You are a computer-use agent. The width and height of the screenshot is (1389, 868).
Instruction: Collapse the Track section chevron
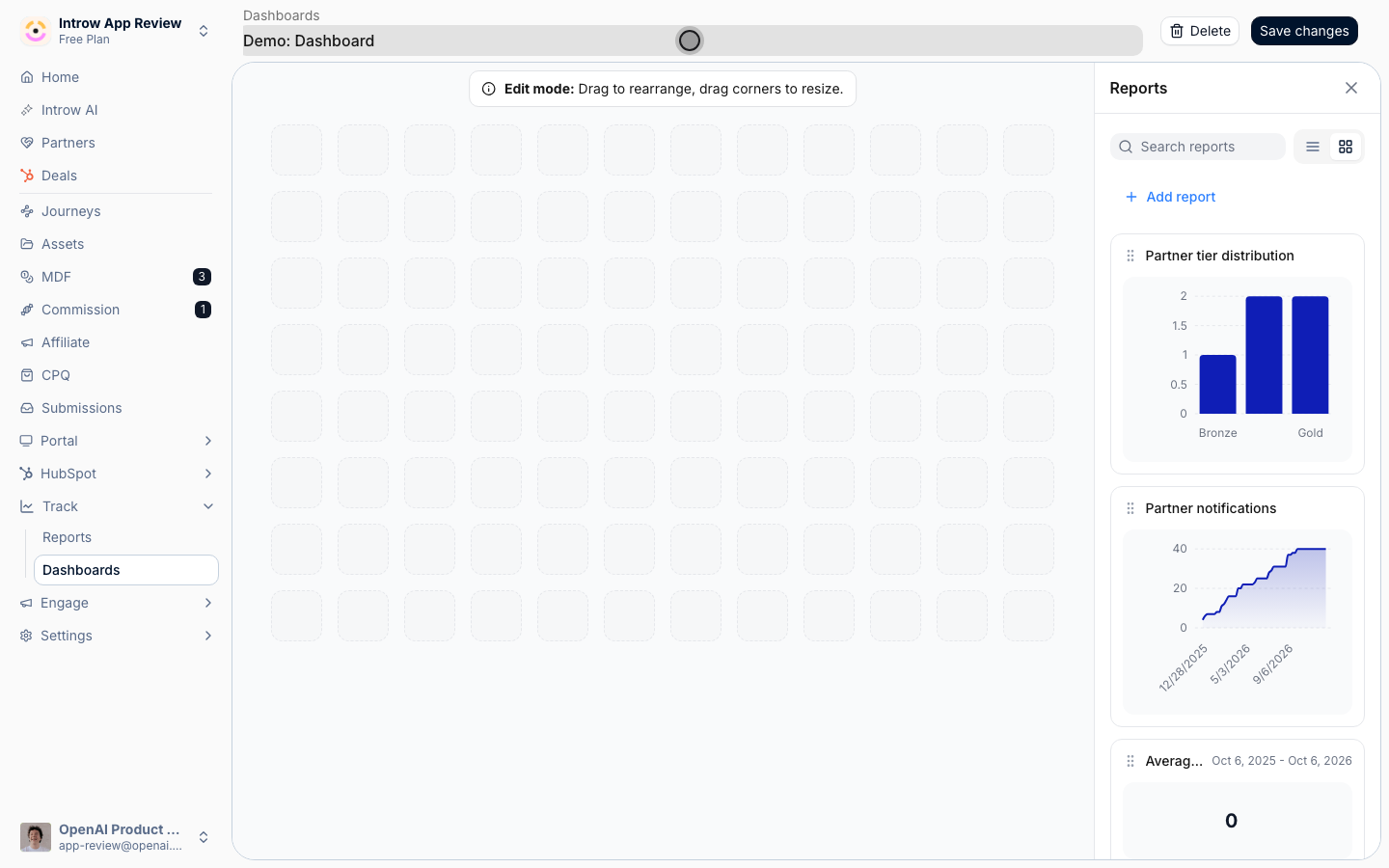coord(208,506)
